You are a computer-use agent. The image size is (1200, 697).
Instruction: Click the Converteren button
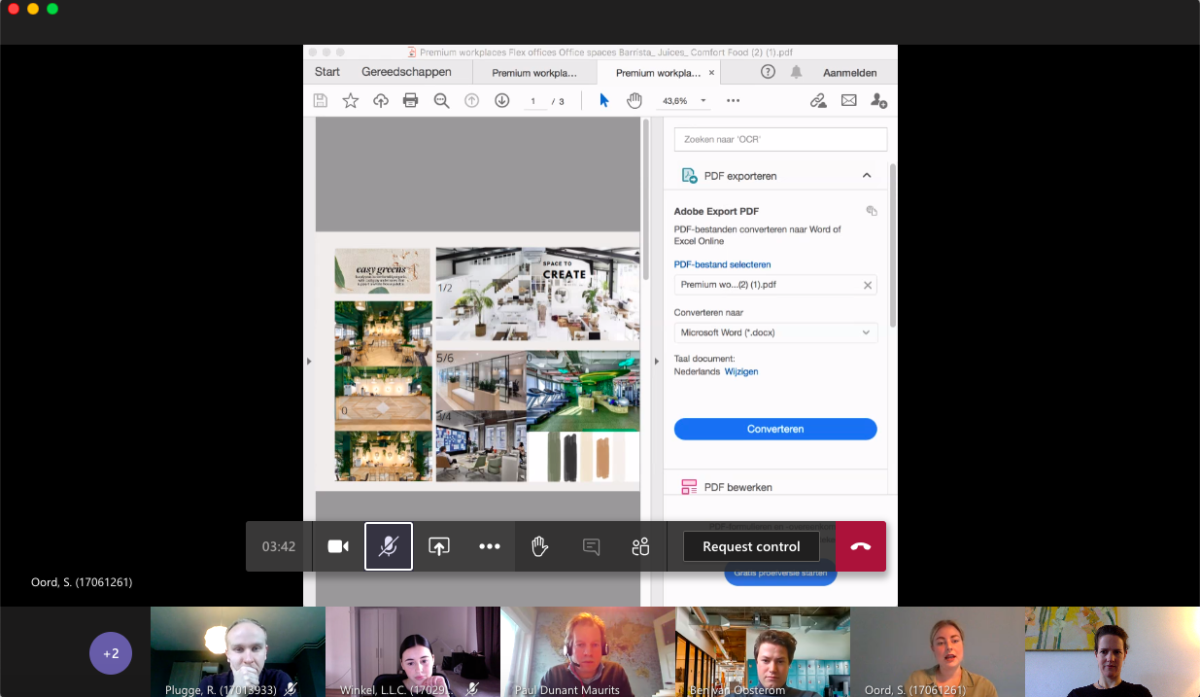pos(775,429)
